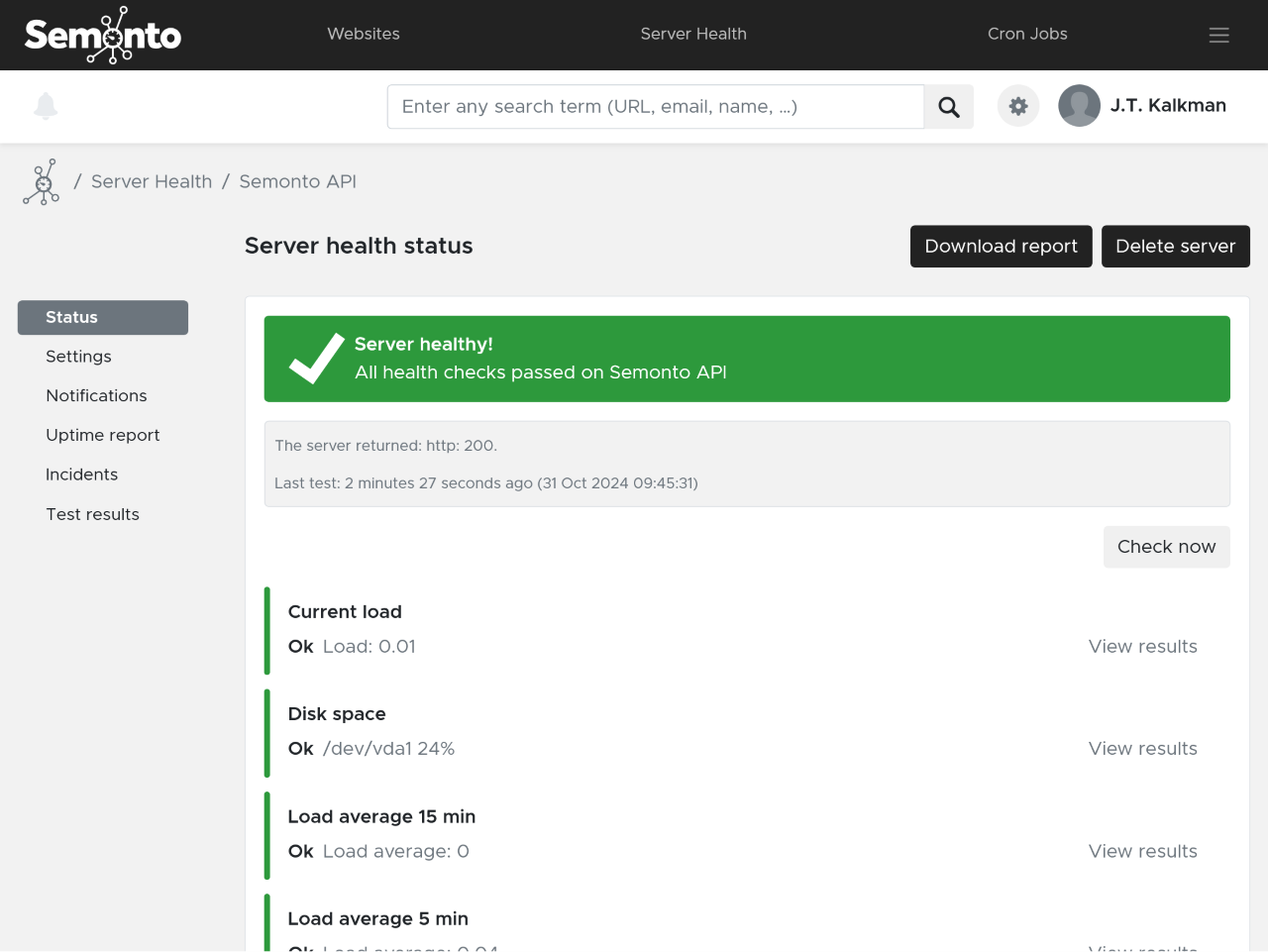Open Test results in the sidebar
The width and height of the screenshot is (1268, 952).
pos(92,514)
